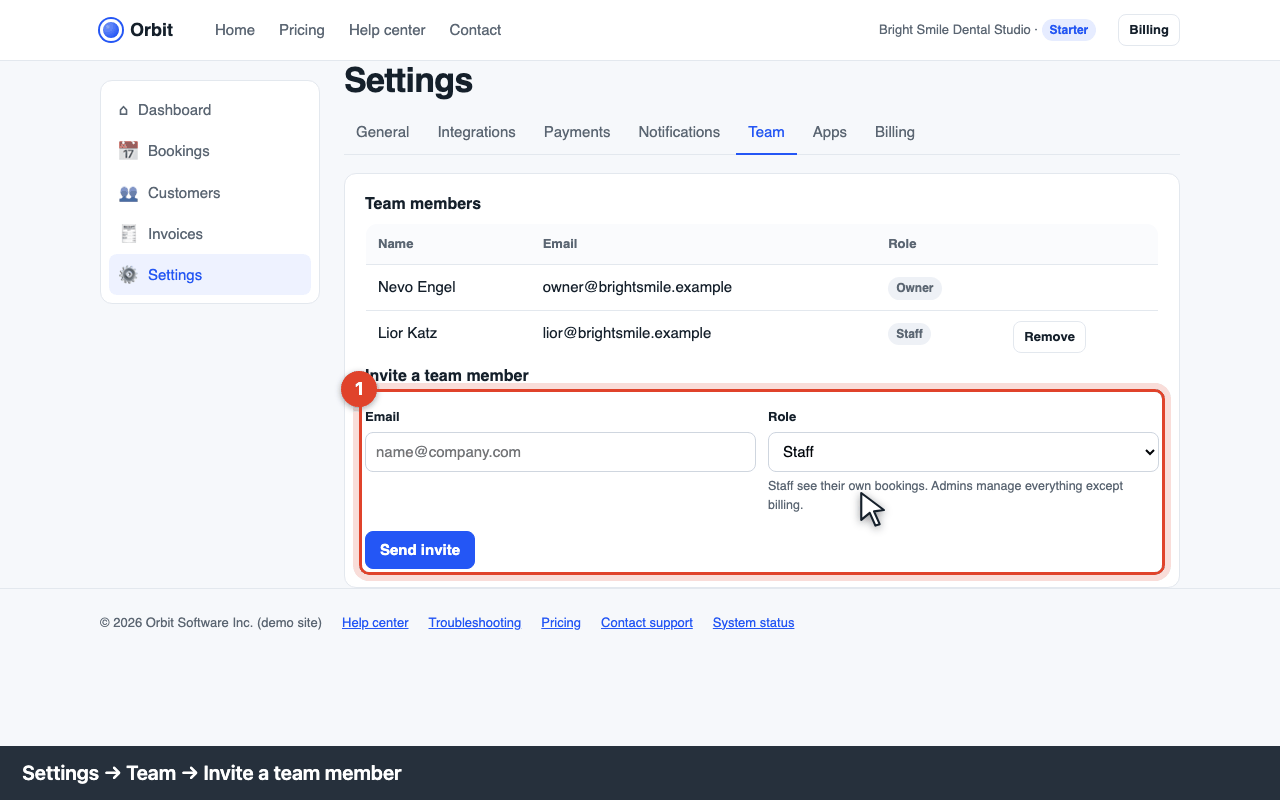Open the Role dropdown
Image resolution: width=1280 pixels, height=800 pixels.
pyautogui.click(x=963, y=452)
